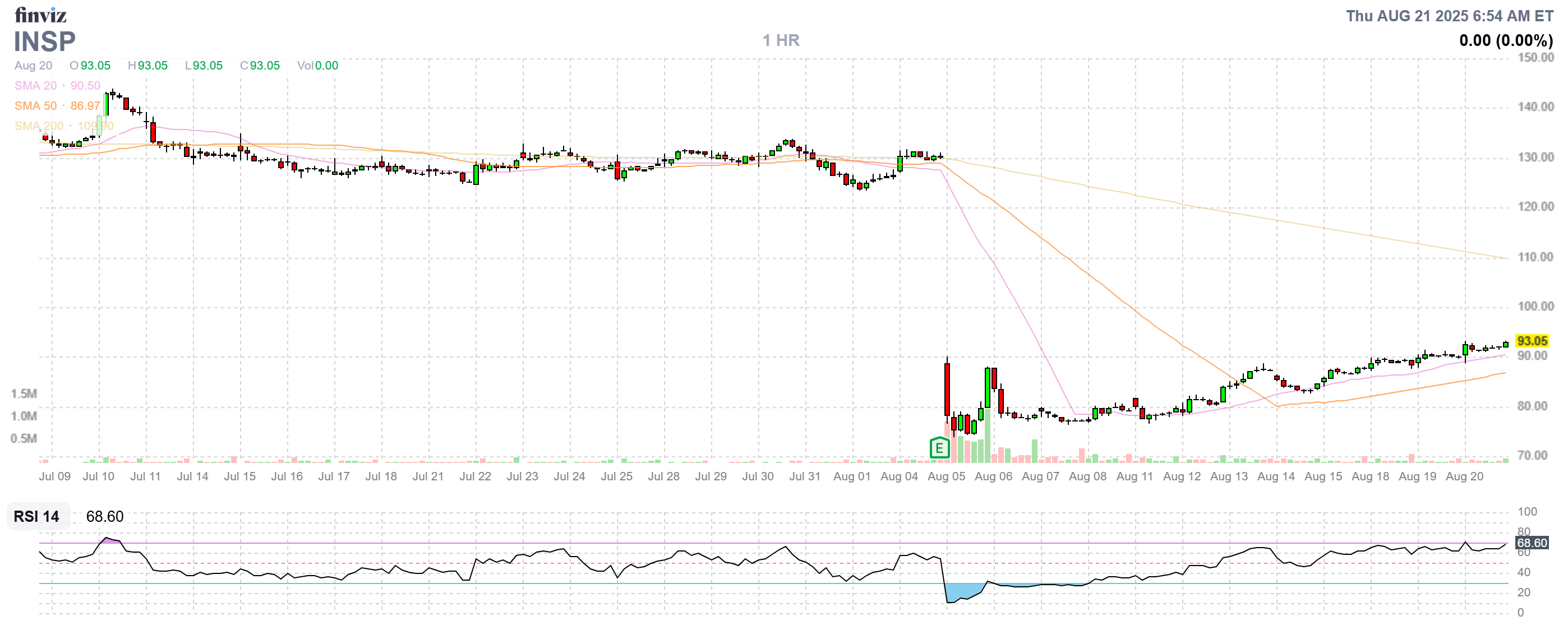Image resolution: width=1568 pixels, height=630 pixels.
Task: Click the Aug 05 date axis label
Action: (x=946, y=477)
